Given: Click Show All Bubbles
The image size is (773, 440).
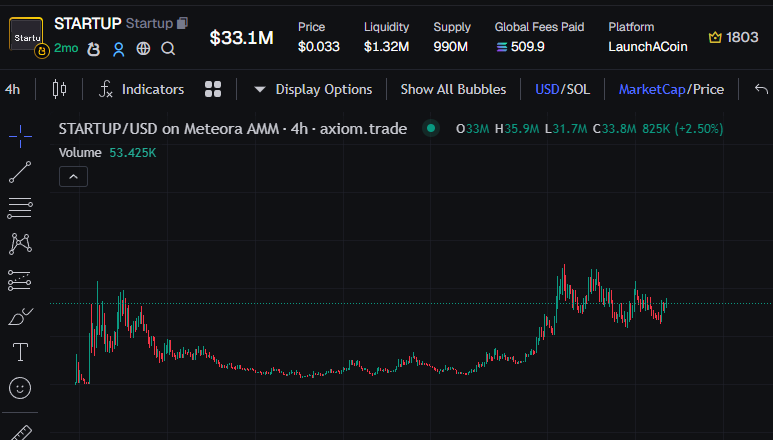Looking at the screenshot, I should (454, 89).
